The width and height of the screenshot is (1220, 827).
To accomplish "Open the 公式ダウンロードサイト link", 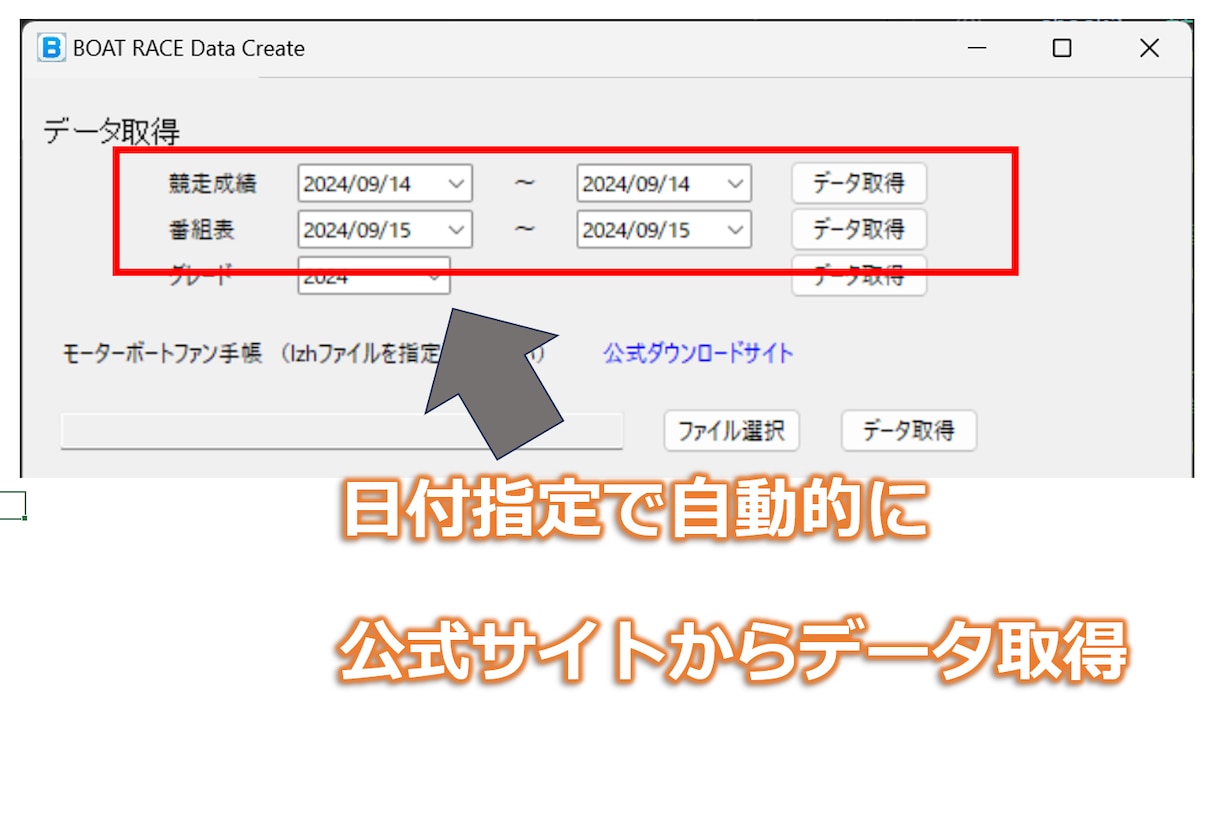I will point(698,353).
